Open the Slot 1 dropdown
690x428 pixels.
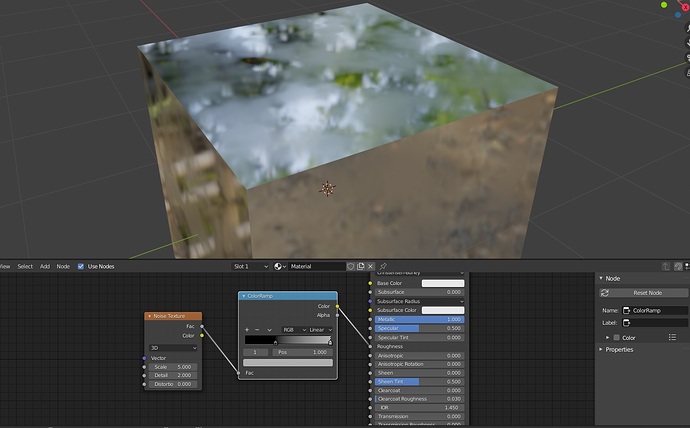pos(250,266)
